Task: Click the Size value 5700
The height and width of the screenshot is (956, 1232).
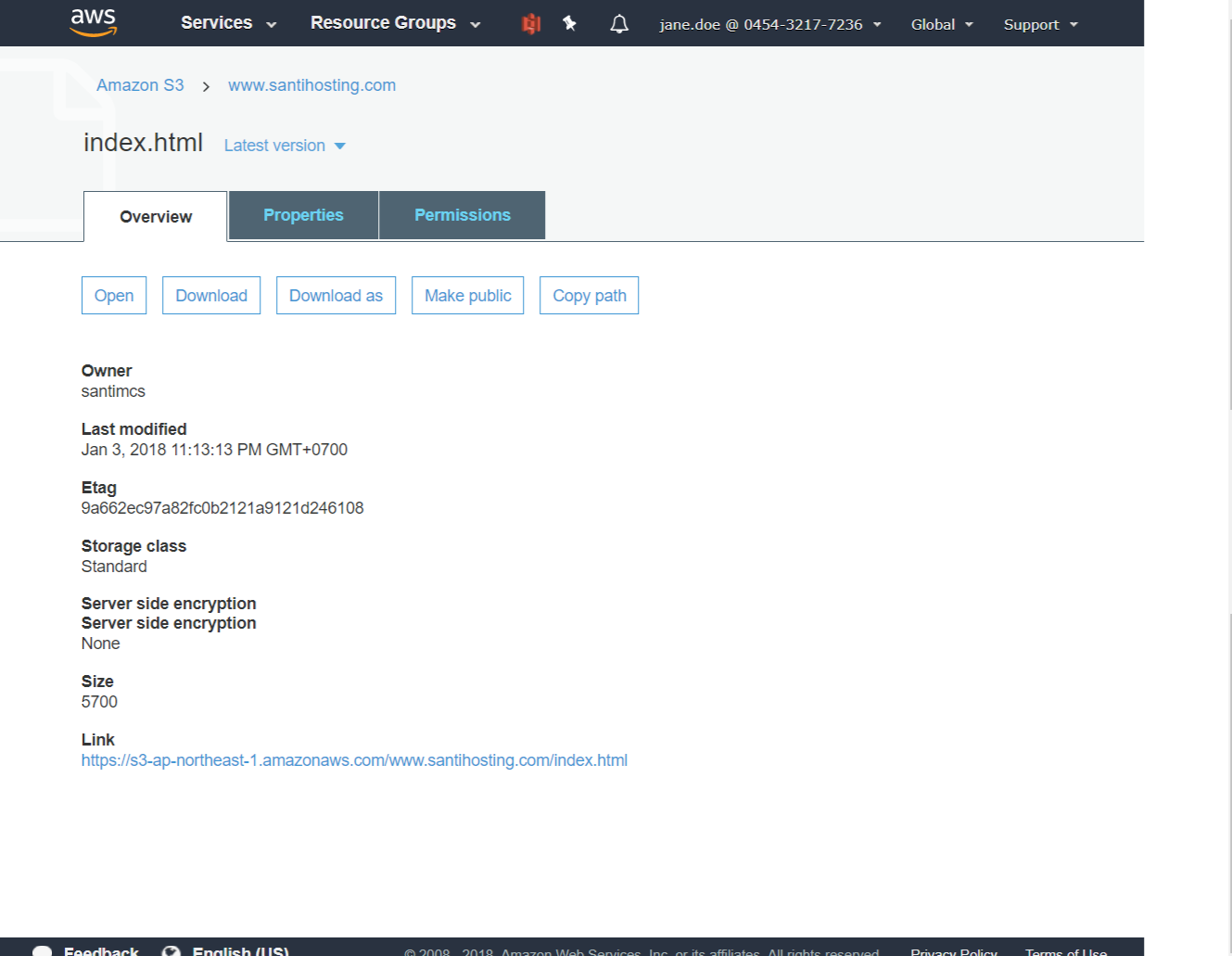Action: (x=99, y=702)
